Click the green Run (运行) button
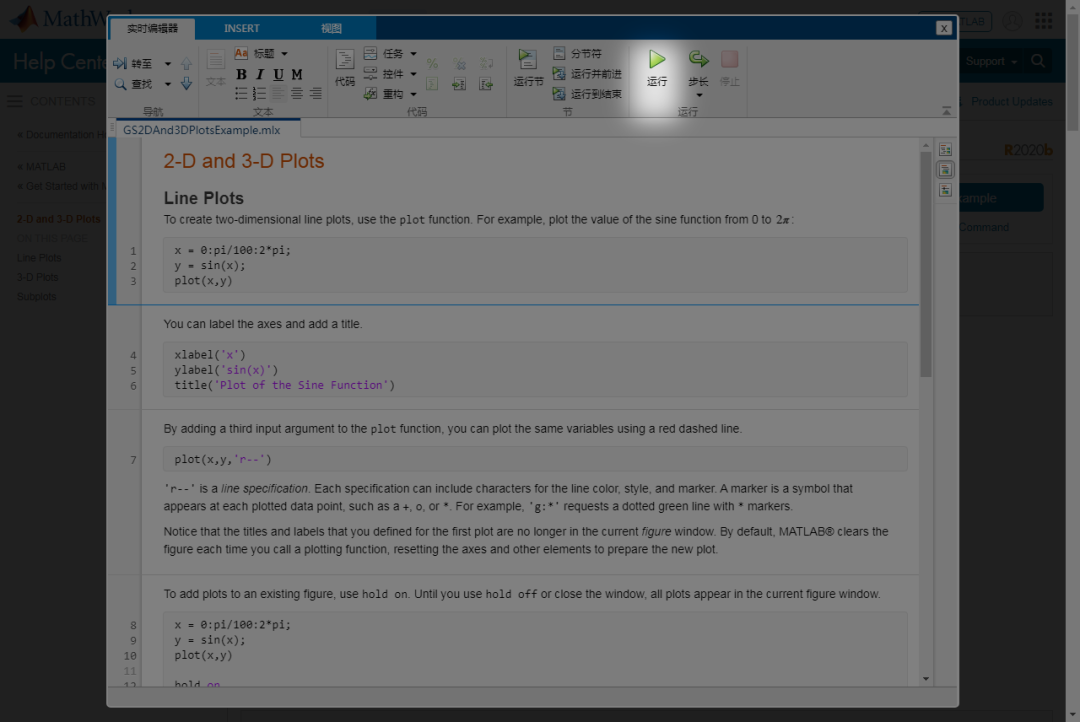The height and width of the screenshot is (722, 1080). (x=657, y=68)
